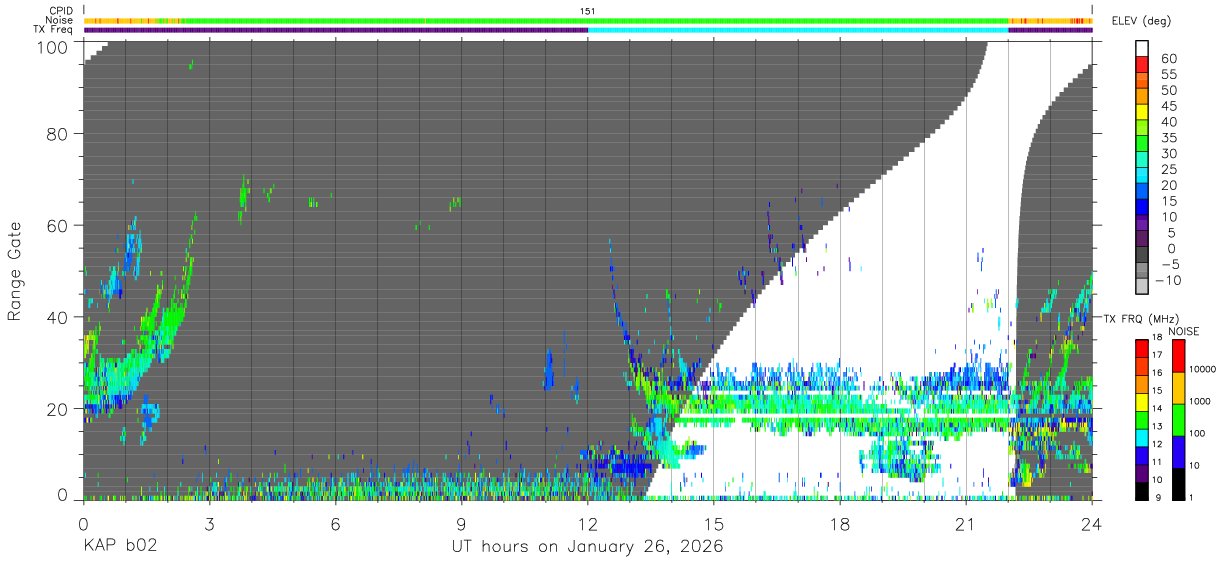
Task: Click the CPID value 151
Action: pyautogui.click(x=588, y=11)
